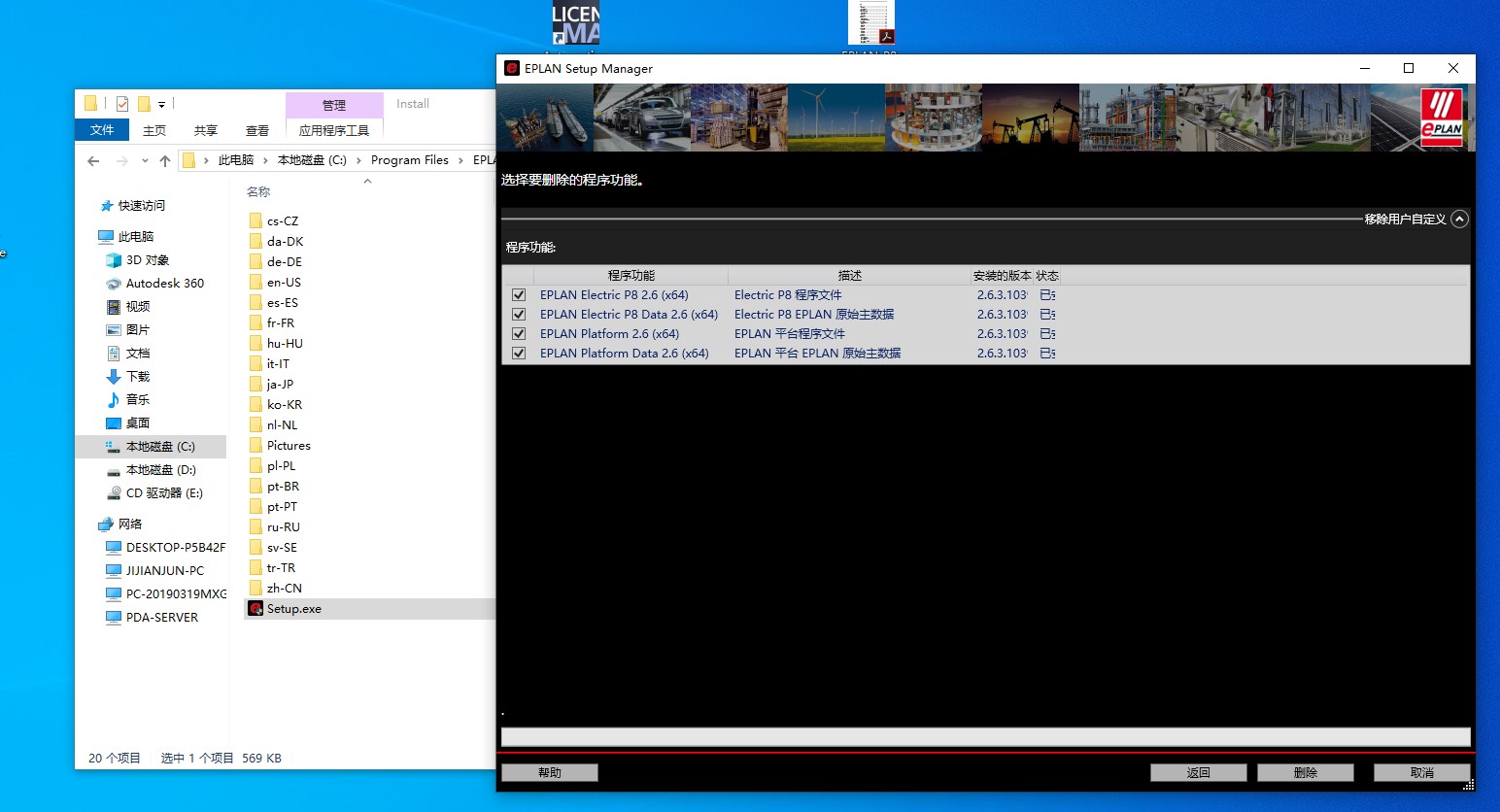Click the License Manager shortcut on desktop

576,23
